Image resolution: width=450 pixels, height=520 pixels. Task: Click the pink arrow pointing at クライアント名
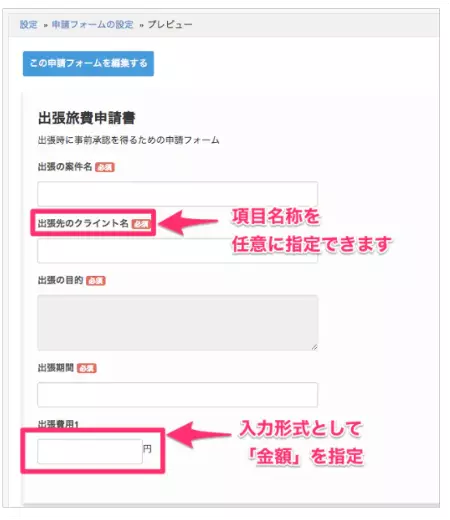[188, 222]
